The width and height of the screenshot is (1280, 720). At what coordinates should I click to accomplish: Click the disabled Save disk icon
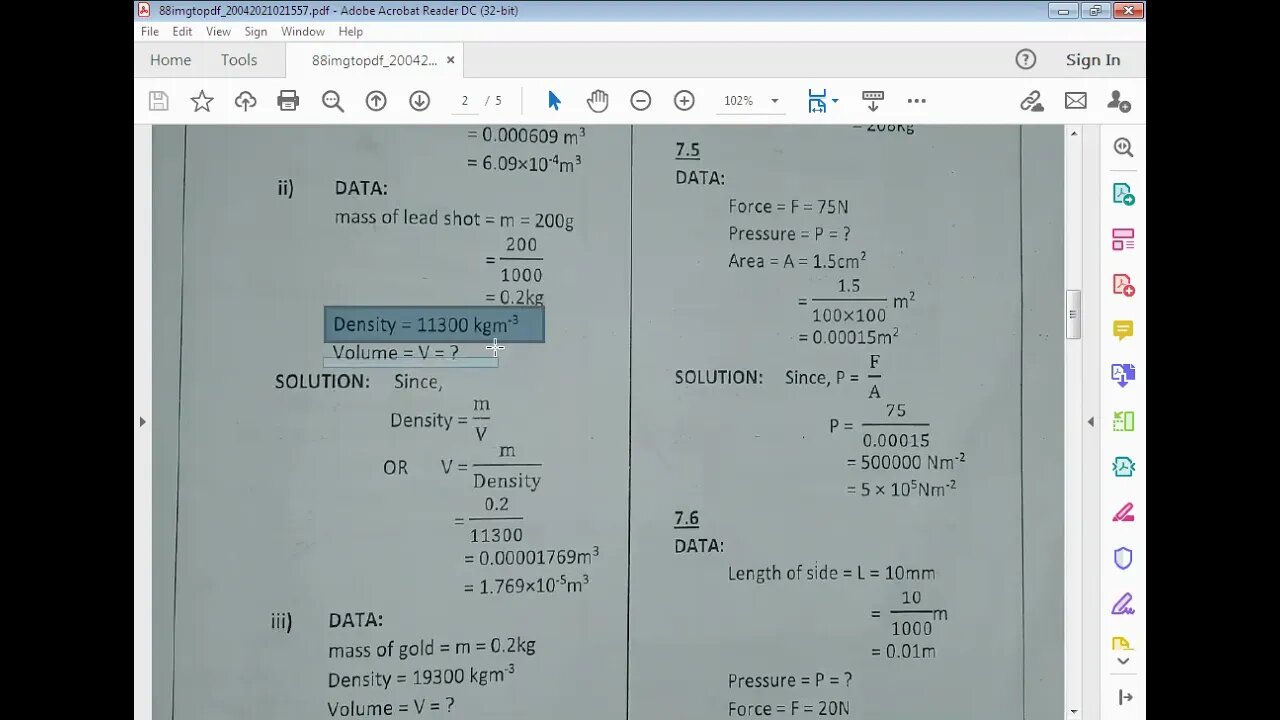click(158, 101)
